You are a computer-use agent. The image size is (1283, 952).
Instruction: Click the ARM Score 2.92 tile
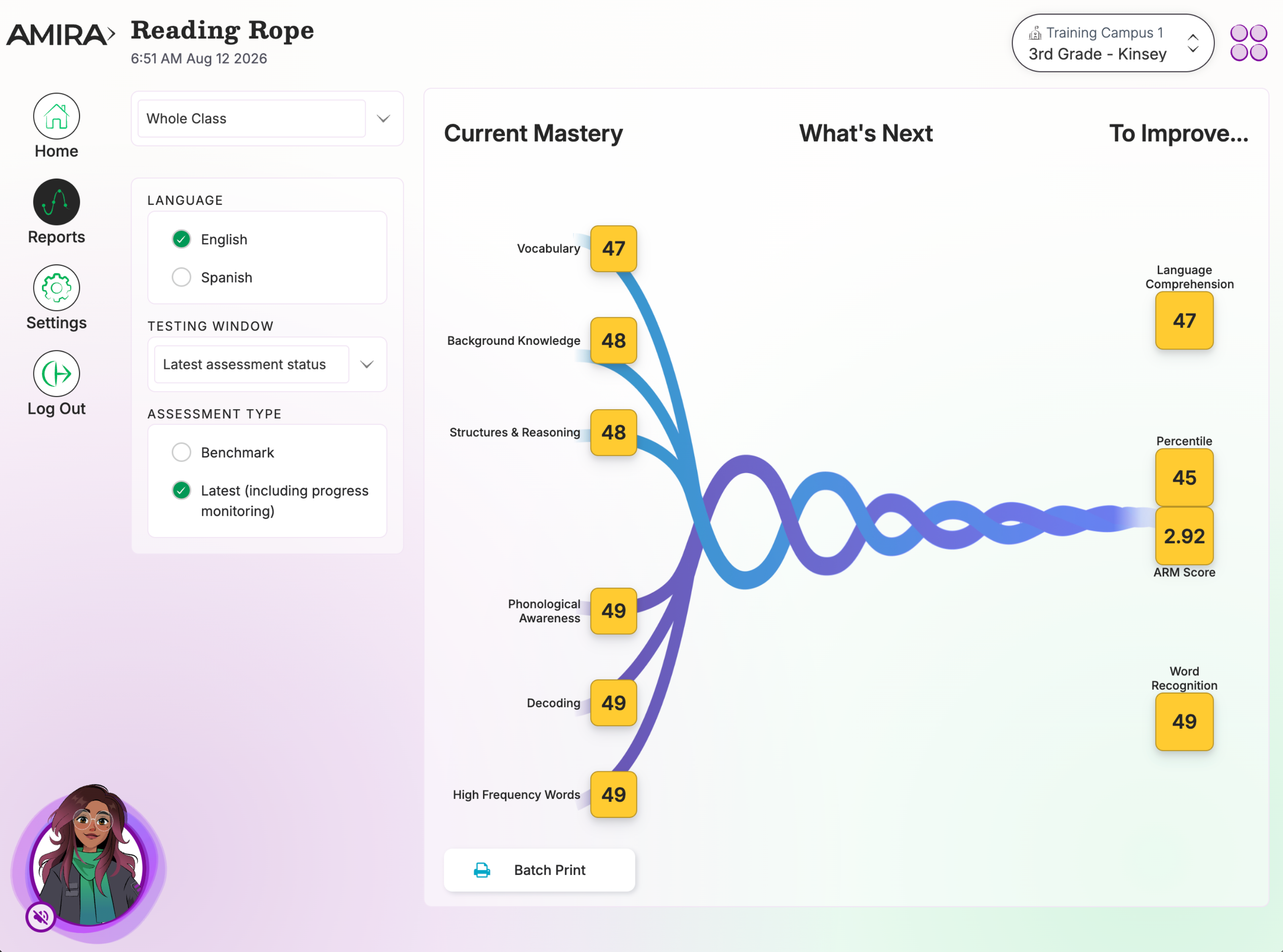1184,536
